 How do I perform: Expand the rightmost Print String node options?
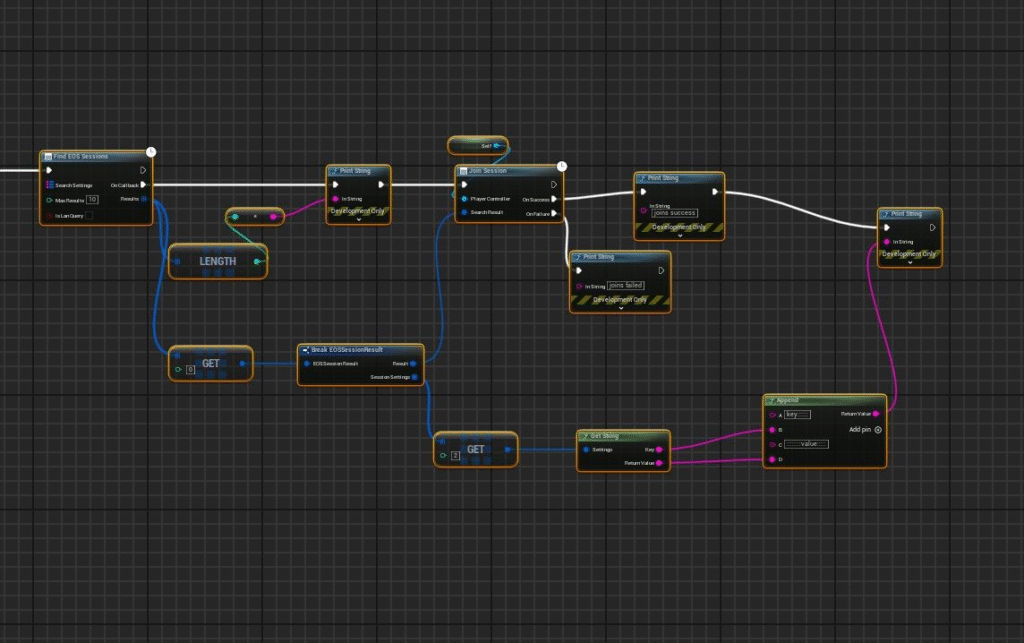click(910, 263)
